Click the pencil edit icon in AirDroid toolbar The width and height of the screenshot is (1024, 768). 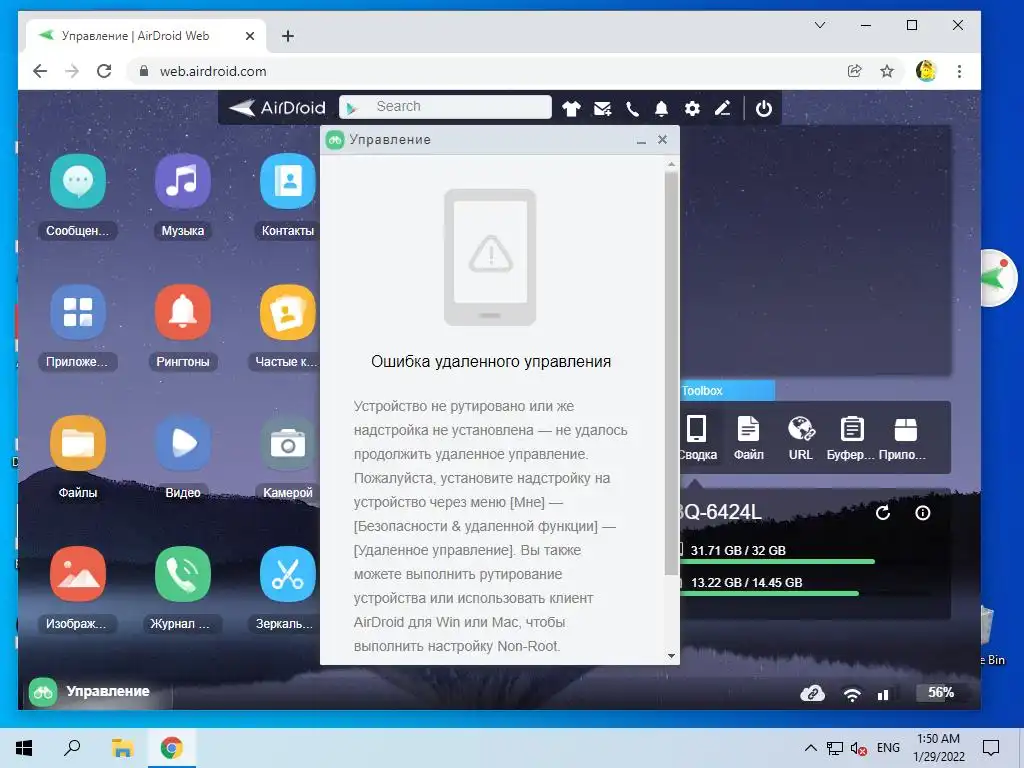722,108
